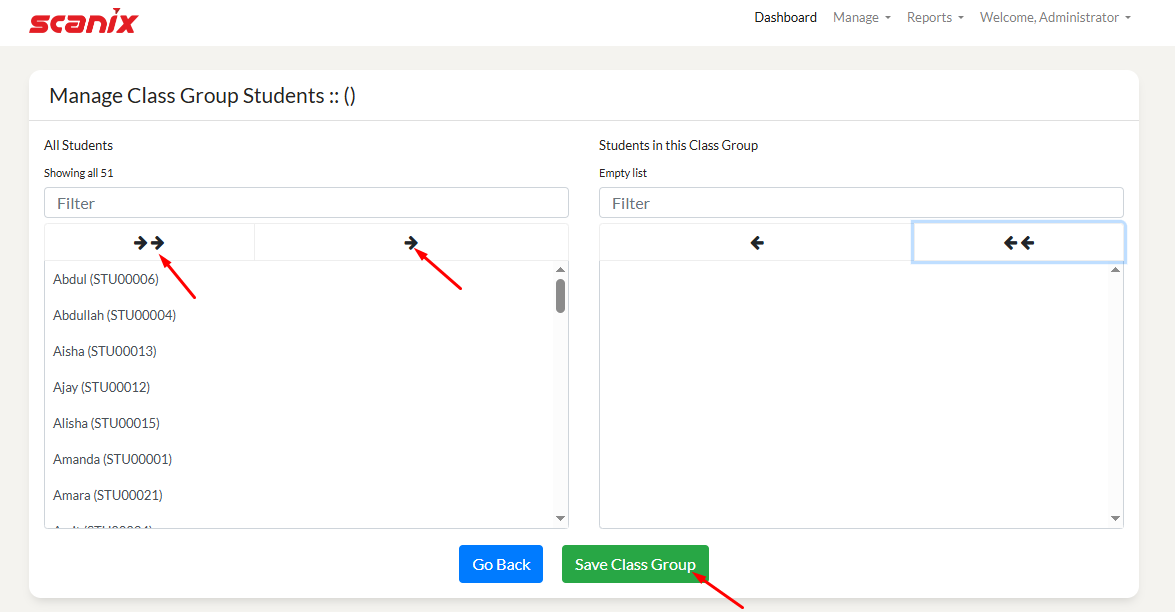
Task: Choose Ajay (STU00012) from the list
Action: [x=101, y=387]
